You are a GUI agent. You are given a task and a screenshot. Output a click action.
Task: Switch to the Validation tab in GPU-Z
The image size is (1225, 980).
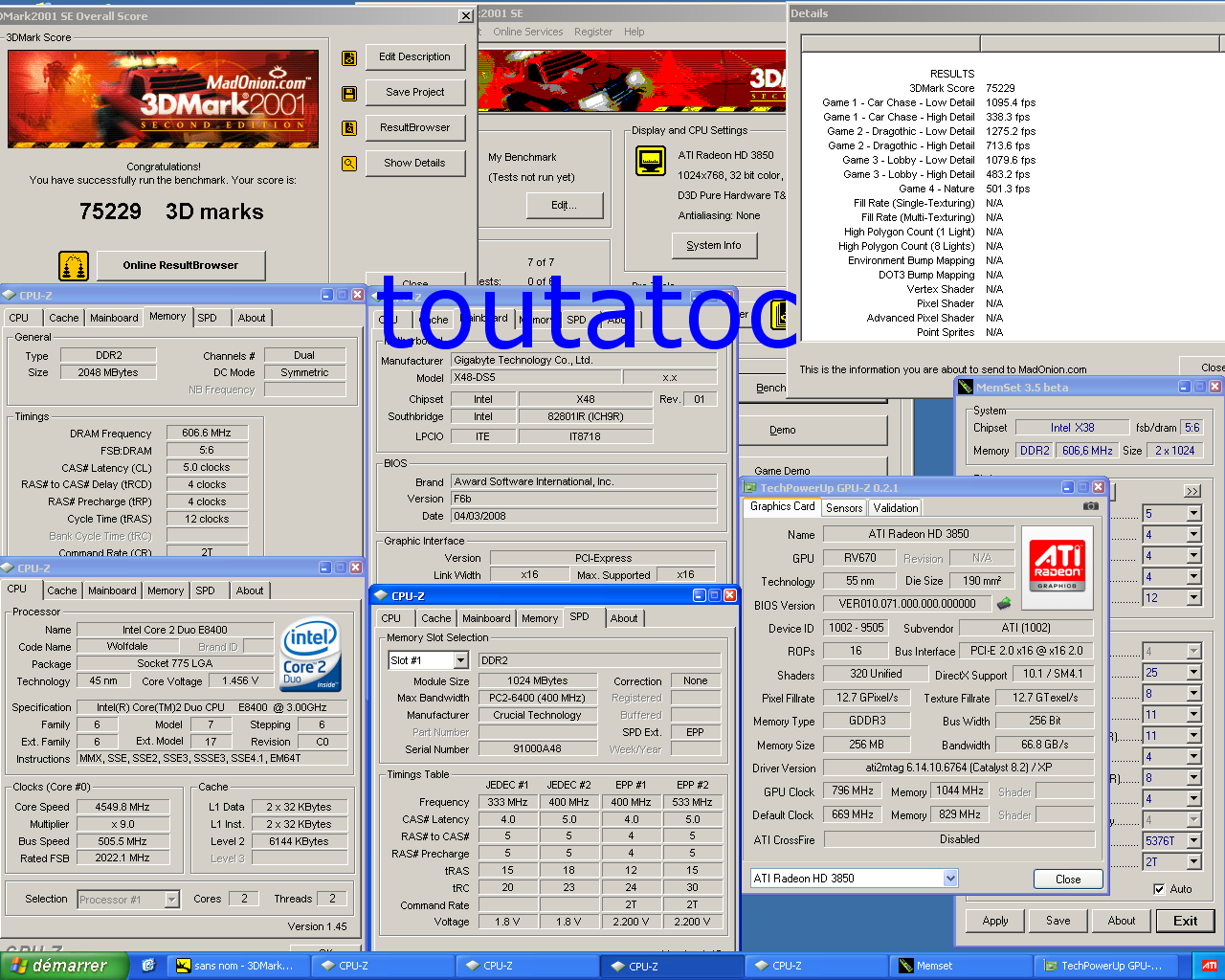point(896,508)
